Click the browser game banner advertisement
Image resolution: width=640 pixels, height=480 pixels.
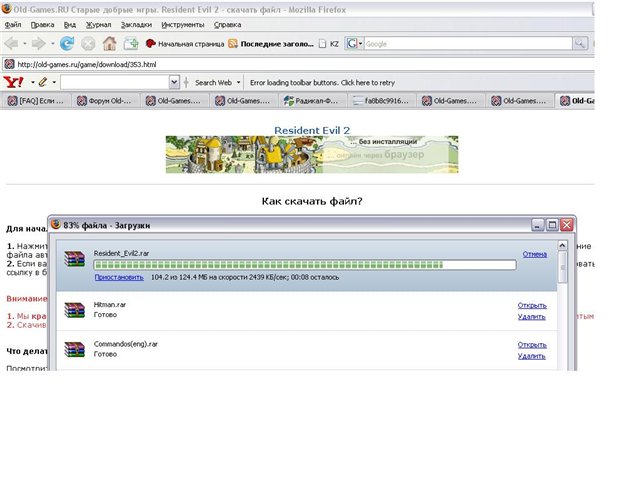312,154
